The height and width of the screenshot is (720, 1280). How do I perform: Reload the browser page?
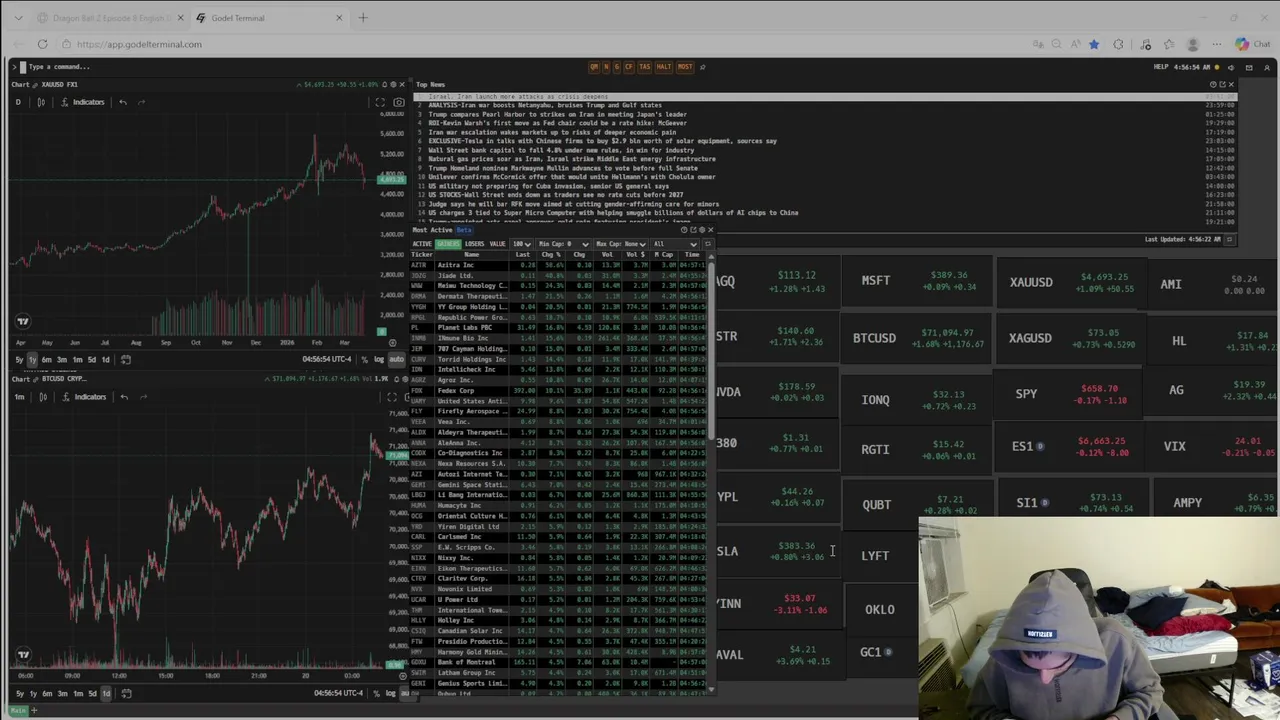pyautogui.click(x=42, y=44)
